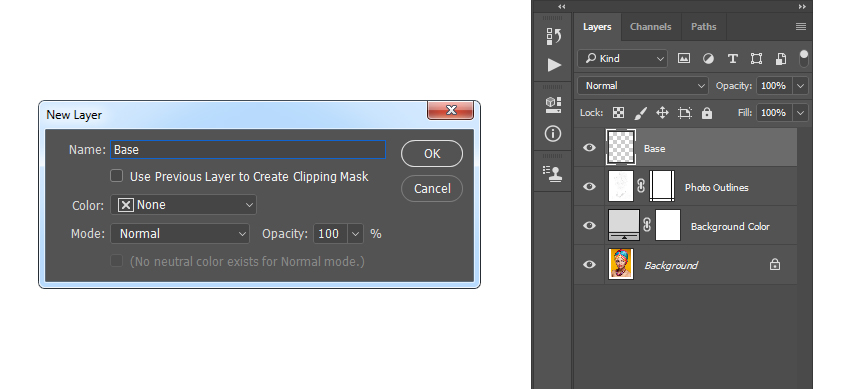Collapse the icon dock with double arrows
This screenshot has width=850, height=389.
coord(562,7)
